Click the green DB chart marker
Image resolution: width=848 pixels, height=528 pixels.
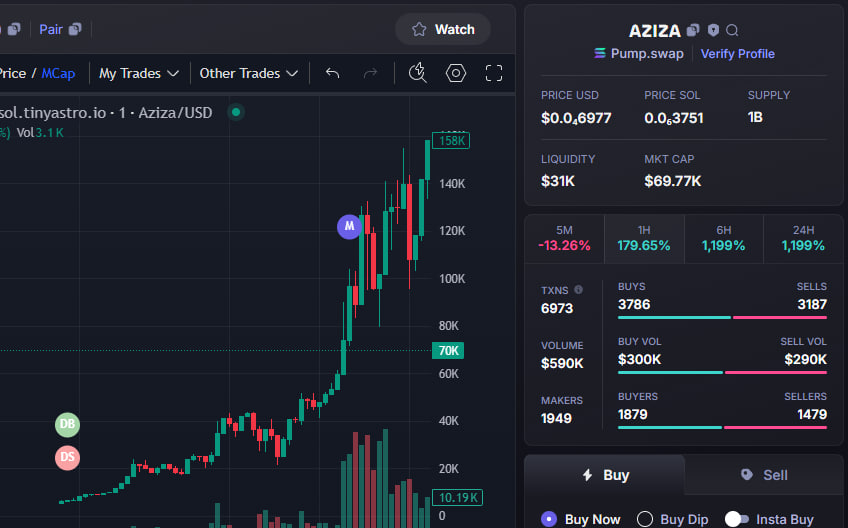pyautogui.click(x=67, y=424)
